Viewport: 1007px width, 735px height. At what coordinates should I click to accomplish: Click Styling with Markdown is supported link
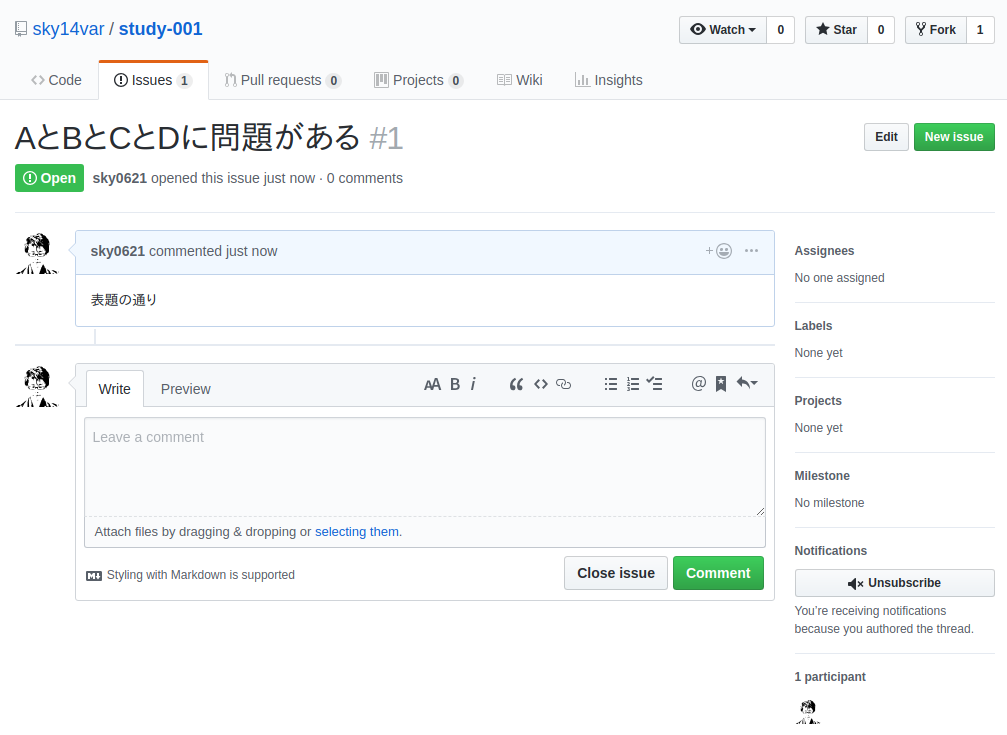click(200, 575)
